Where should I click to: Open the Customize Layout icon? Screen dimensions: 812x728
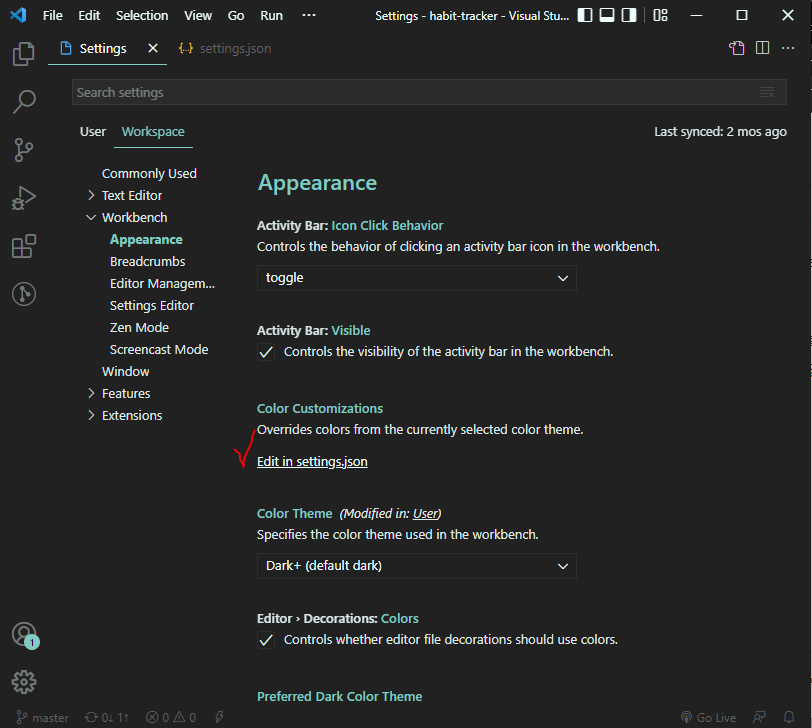(x=660, y=16)
